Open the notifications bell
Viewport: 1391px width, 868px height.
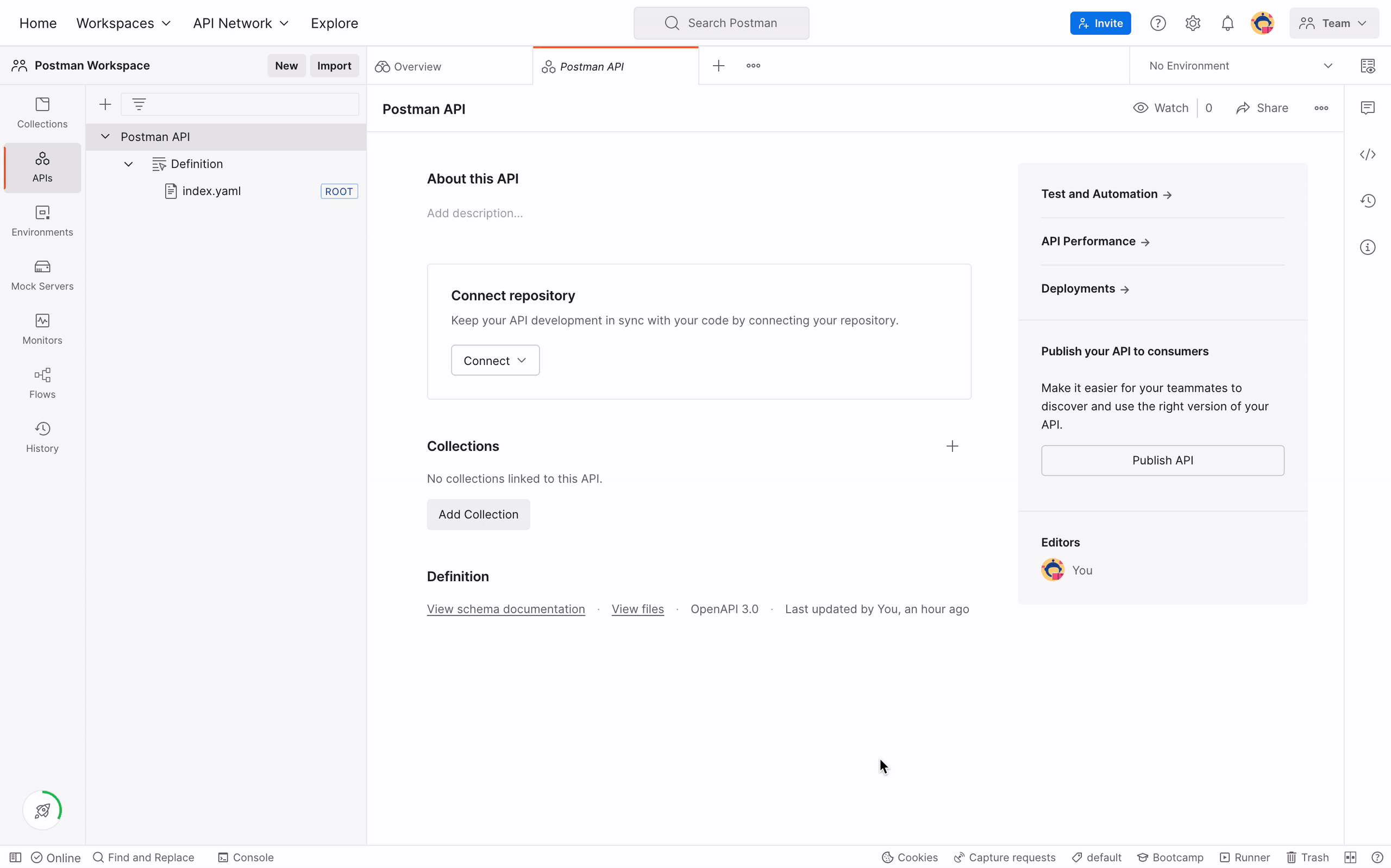tap(1227, 23)
